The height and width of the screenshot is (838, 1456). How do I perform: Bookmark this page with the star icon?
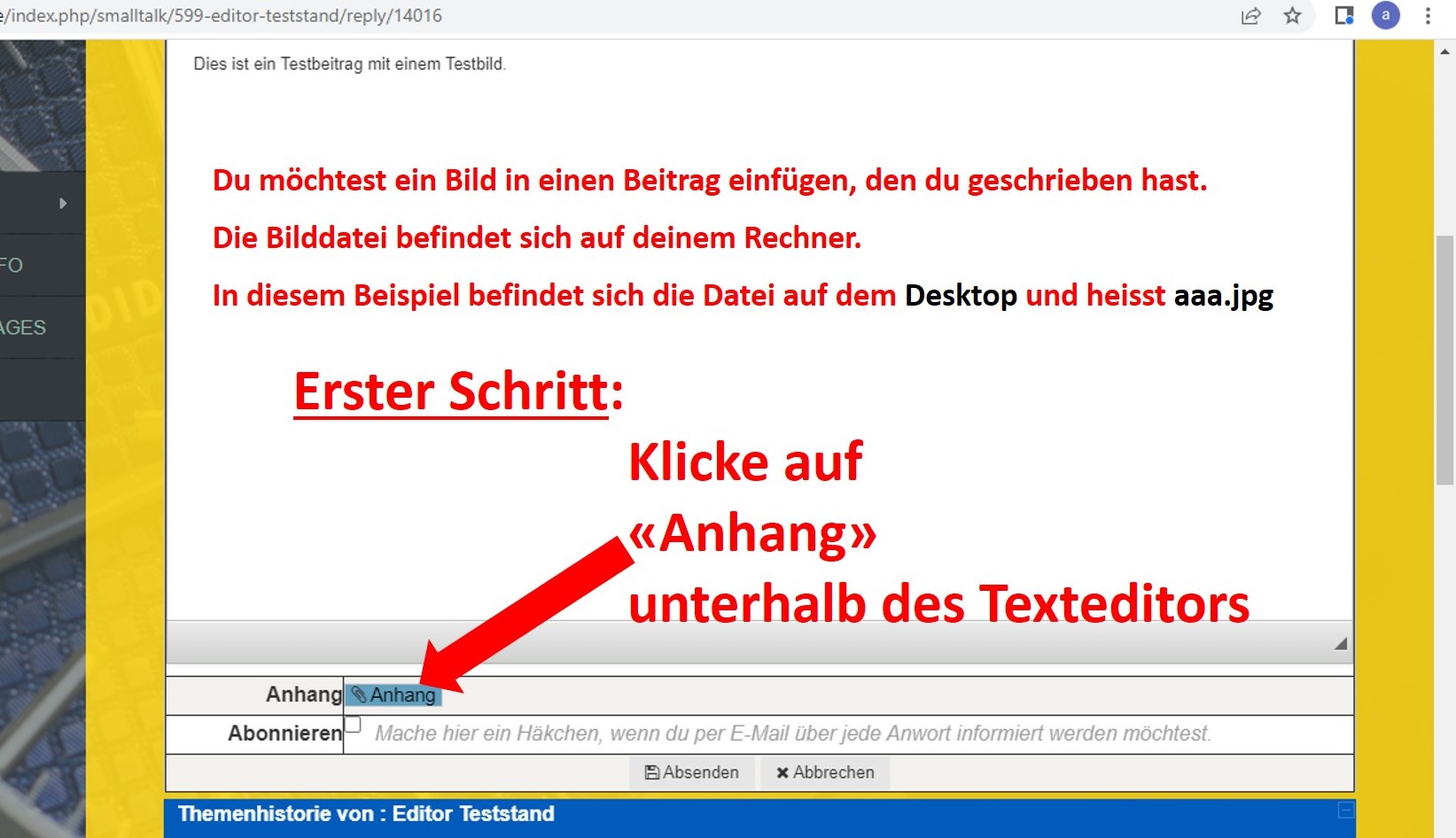tap(1292, 16)
